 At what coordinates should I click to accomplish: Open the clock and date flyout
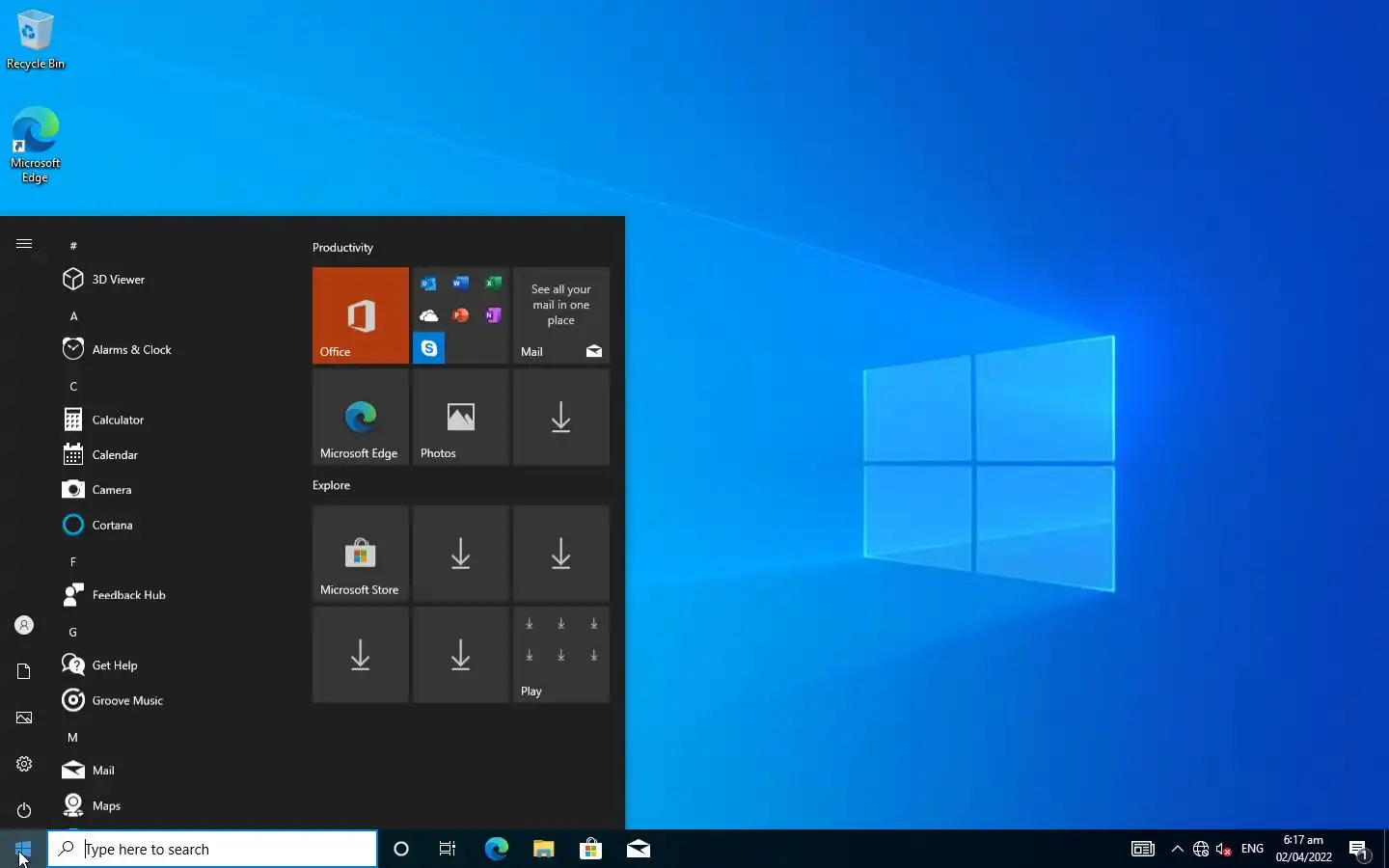click(x=1303, y=849)
